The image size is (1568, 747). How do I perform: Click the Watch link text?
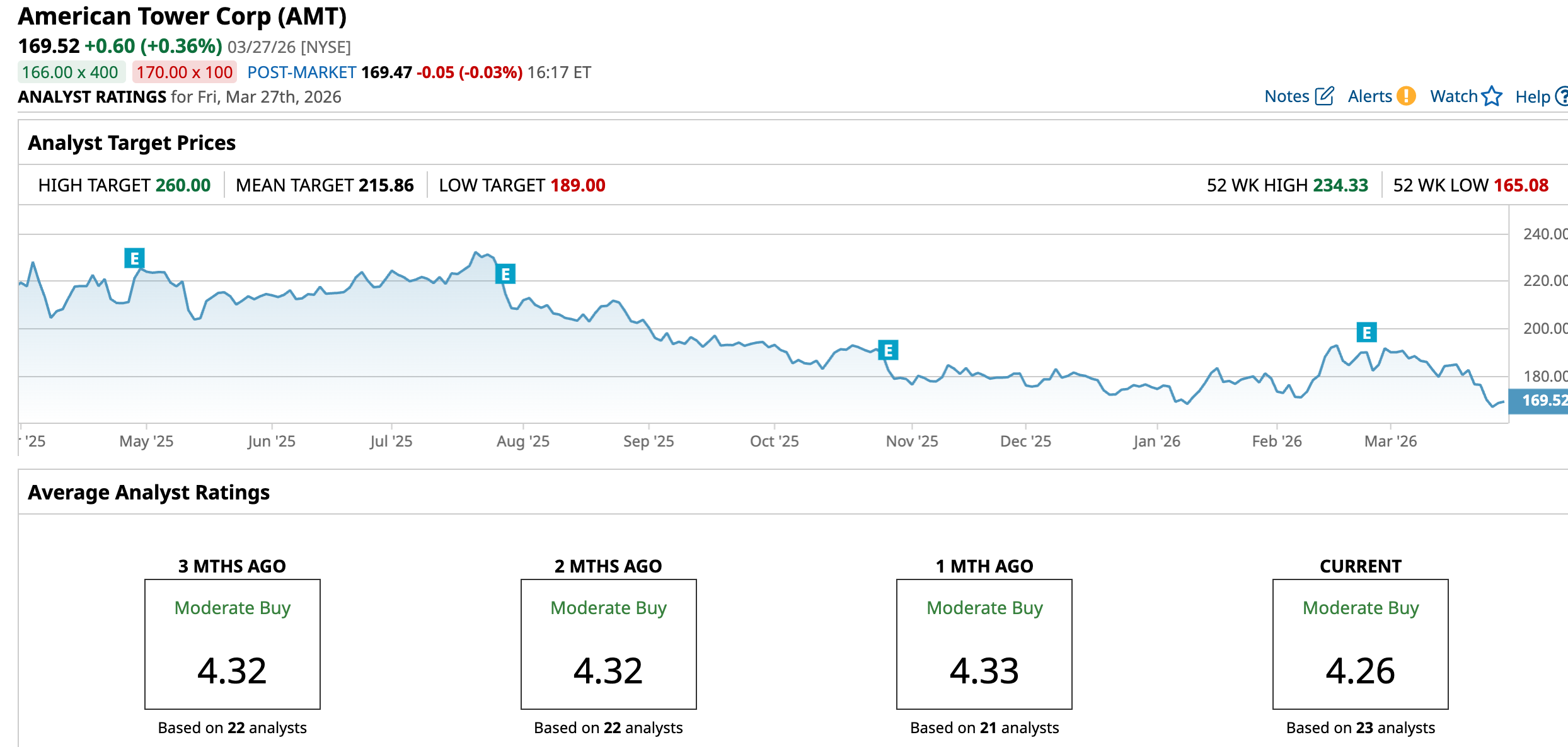tap(1453, 96)
